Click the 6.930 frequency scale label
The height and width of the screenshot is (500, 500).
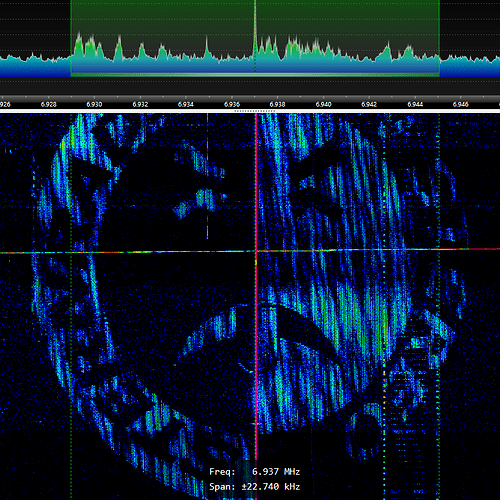(x=94, y=104)
